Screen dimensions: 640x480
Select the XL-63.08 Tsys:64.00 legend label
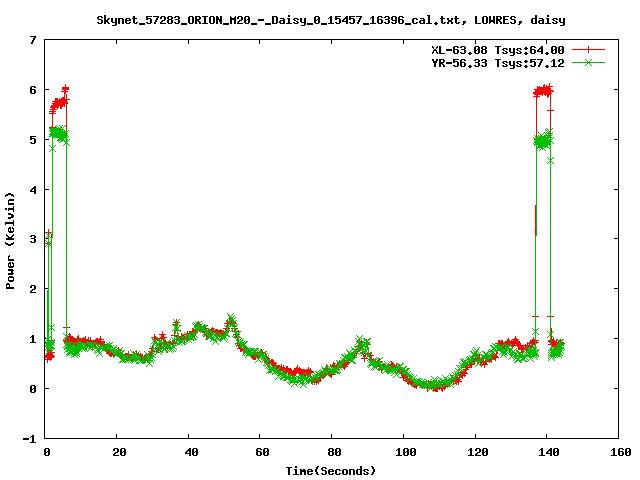click(x=498, y=50)
